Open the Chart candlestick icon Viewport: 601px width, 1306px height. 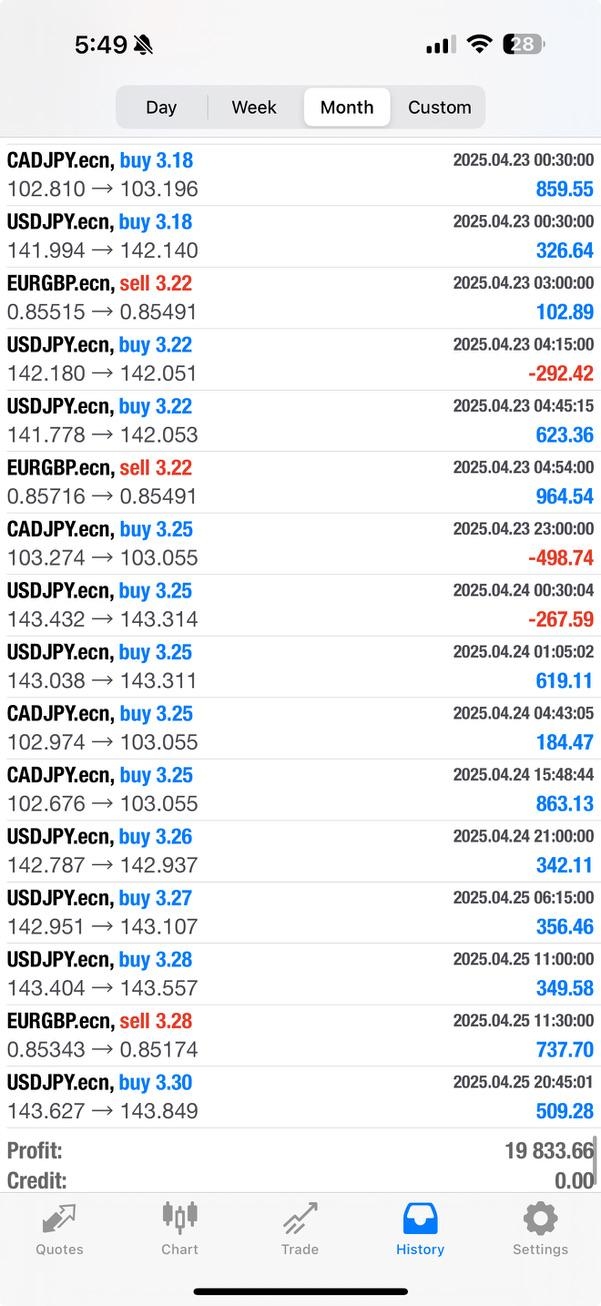180,1218
